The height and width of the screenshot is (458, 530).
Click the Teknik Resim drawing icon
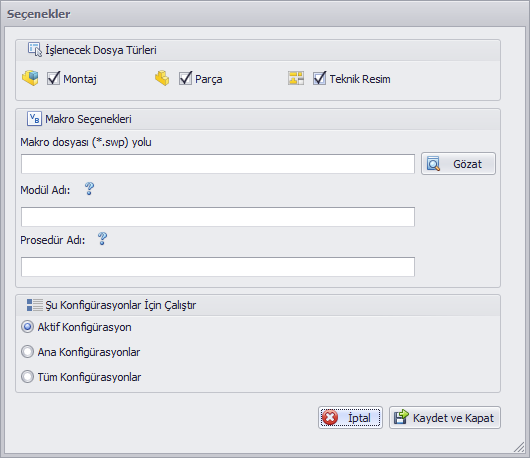pyautogui.click(x=296, y=78)
